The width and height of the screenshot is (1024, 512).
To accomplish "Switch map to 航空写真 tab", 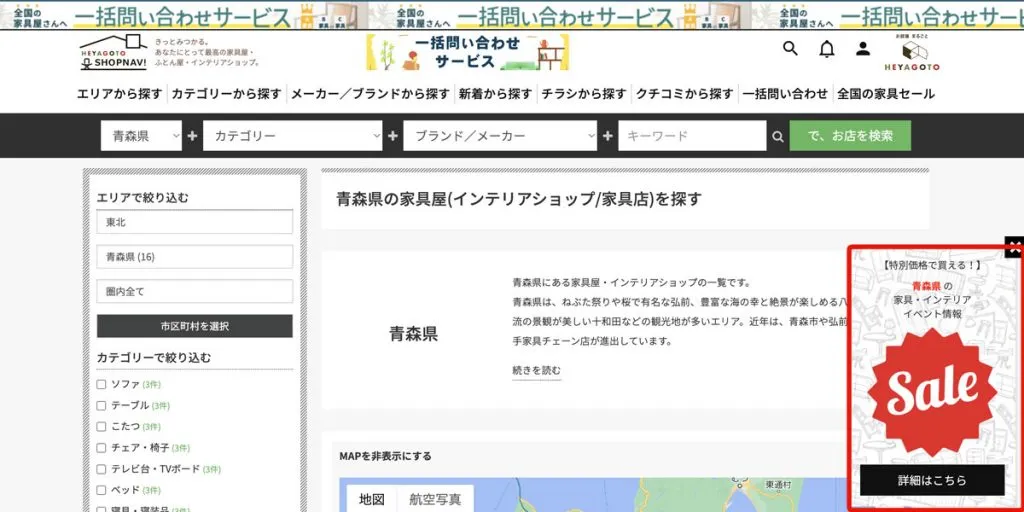I will click(435, 500).
